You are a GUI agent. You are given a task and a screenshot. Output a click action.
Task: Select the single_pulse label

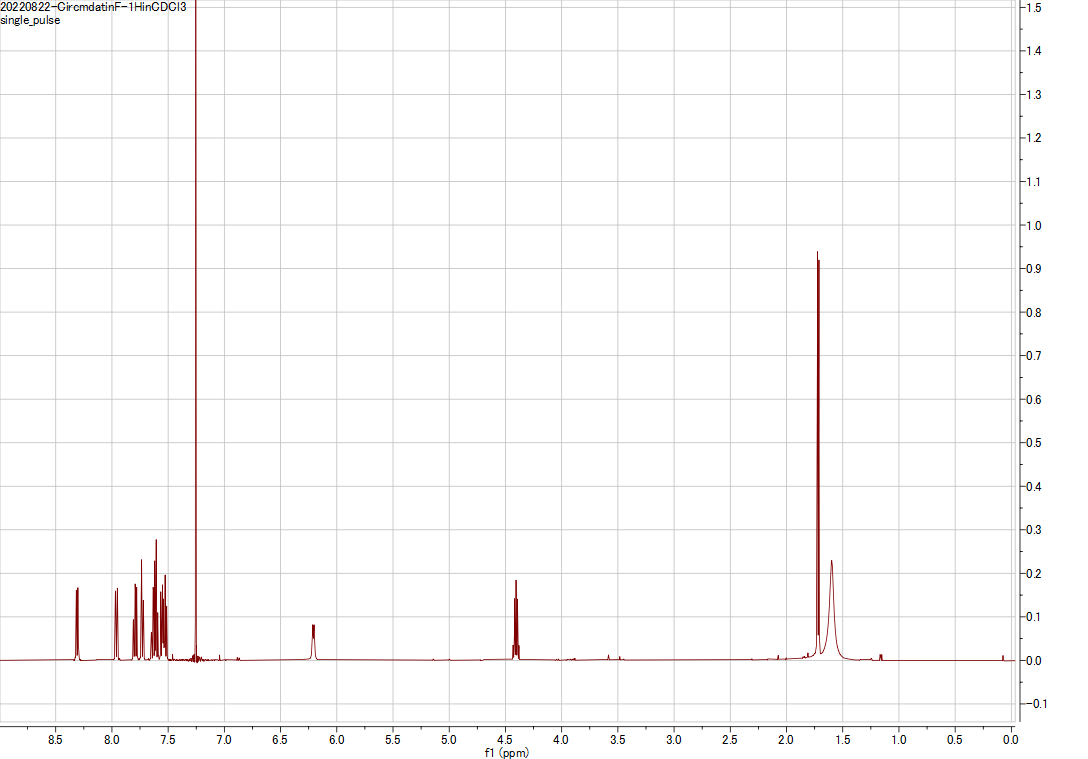[30, 19]
